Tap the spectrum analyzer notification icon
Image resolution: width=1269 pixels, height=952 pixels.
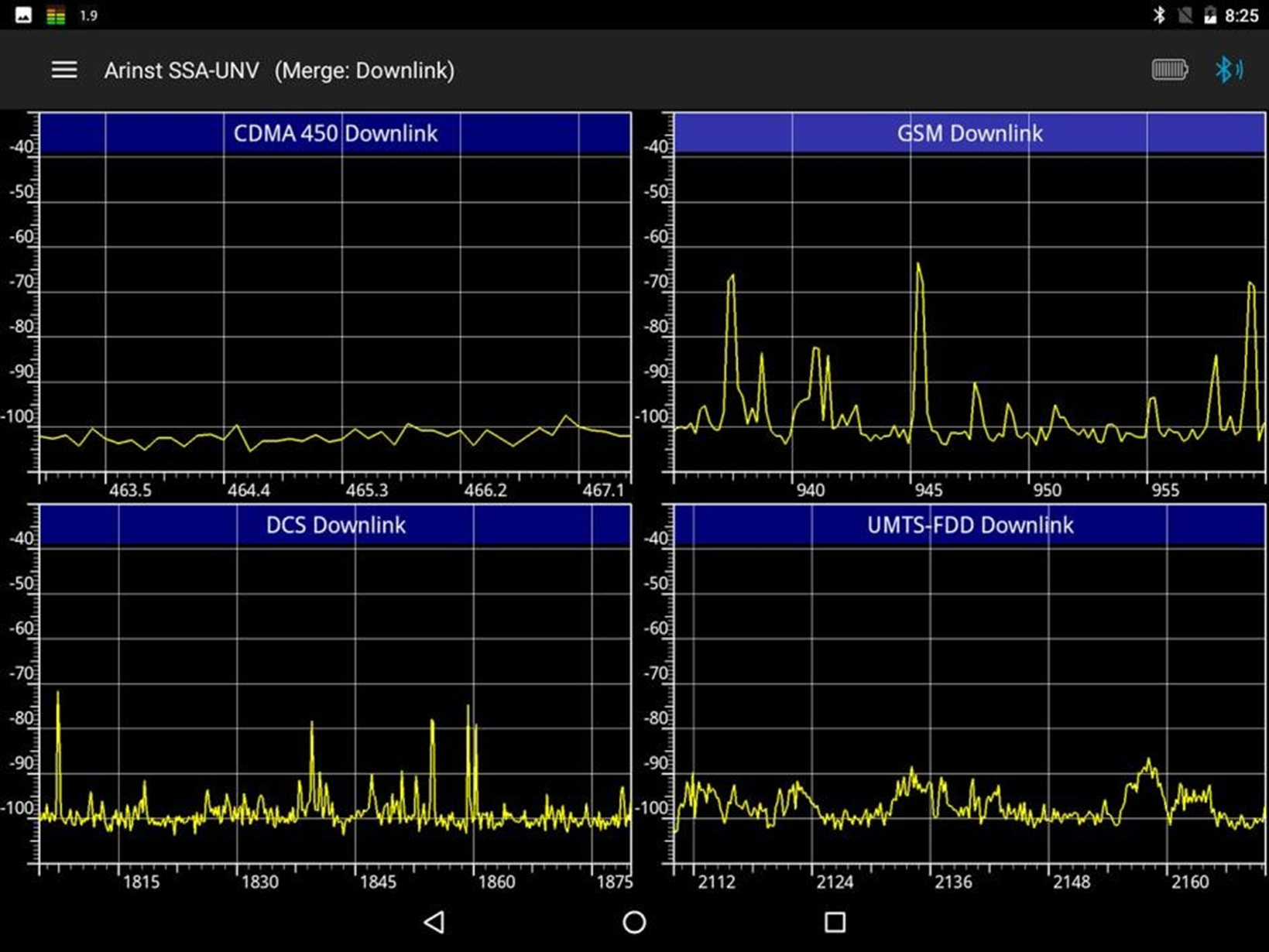(56, 15)
